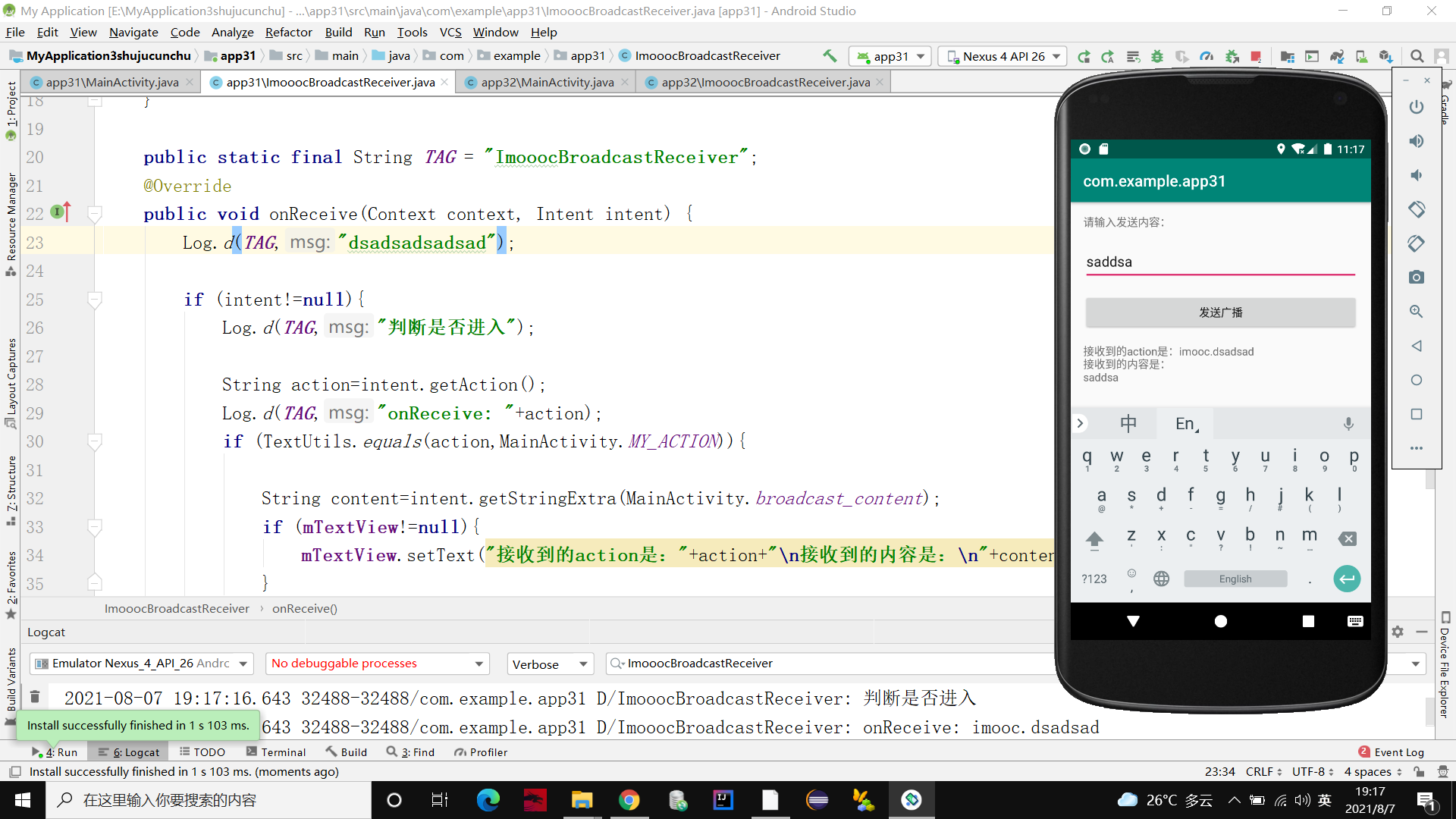
Task: Open the Run tool window
Action: (55, 752)
